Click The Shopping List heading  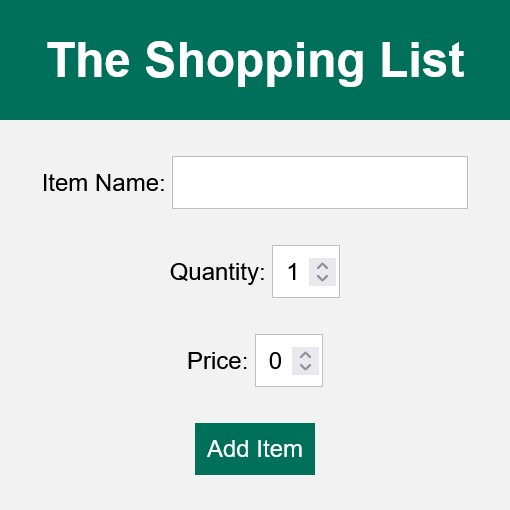[255, 61]
